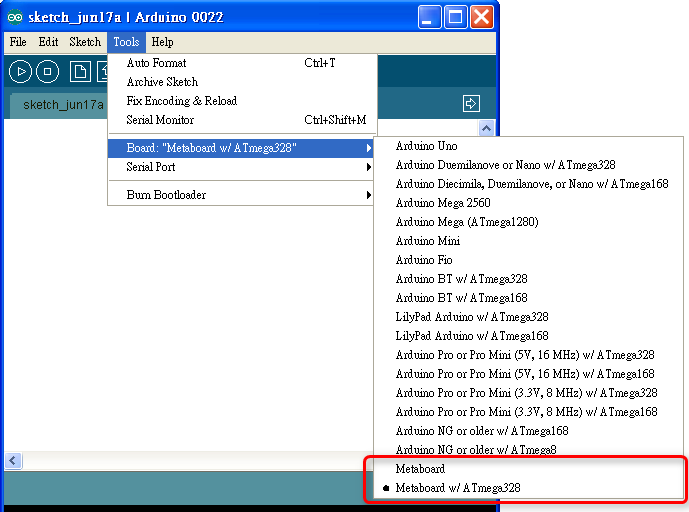This screenshot has height=512, width=689.
Task: Click the New sketch toolbar icon
Action: click(x=80, y=71)
